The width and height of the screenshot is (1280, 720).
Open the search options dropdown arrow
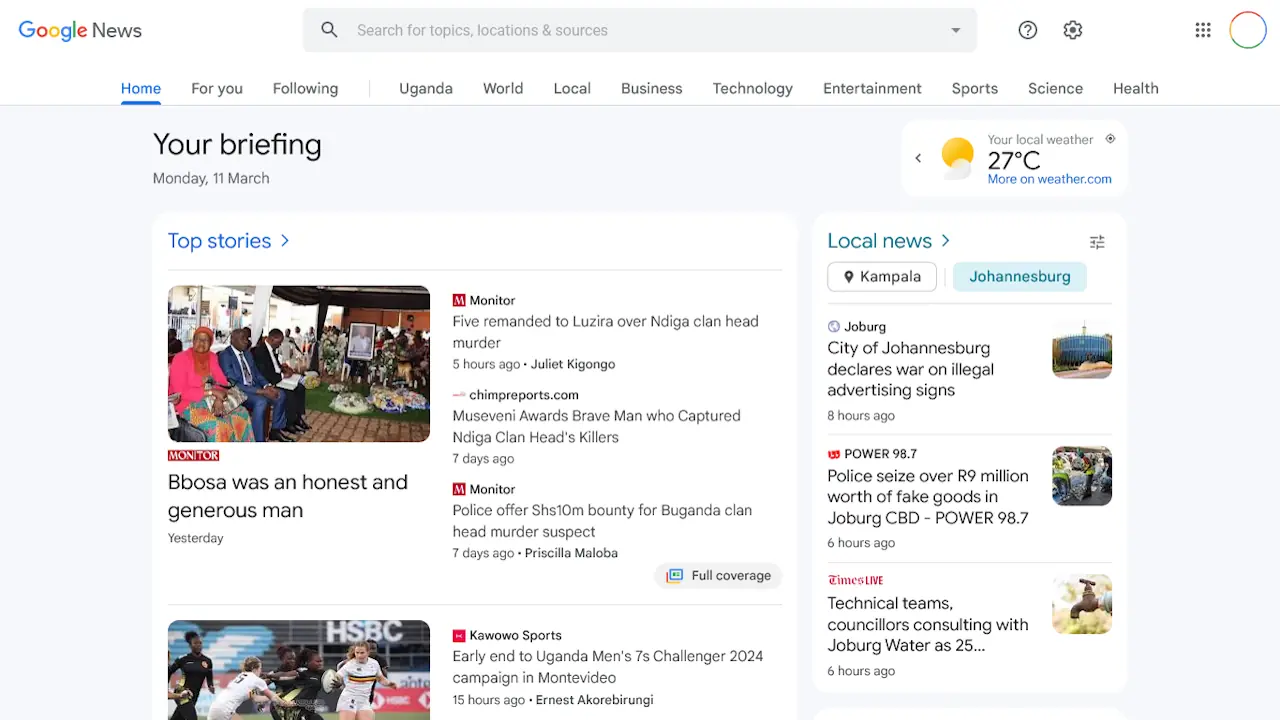956,30
